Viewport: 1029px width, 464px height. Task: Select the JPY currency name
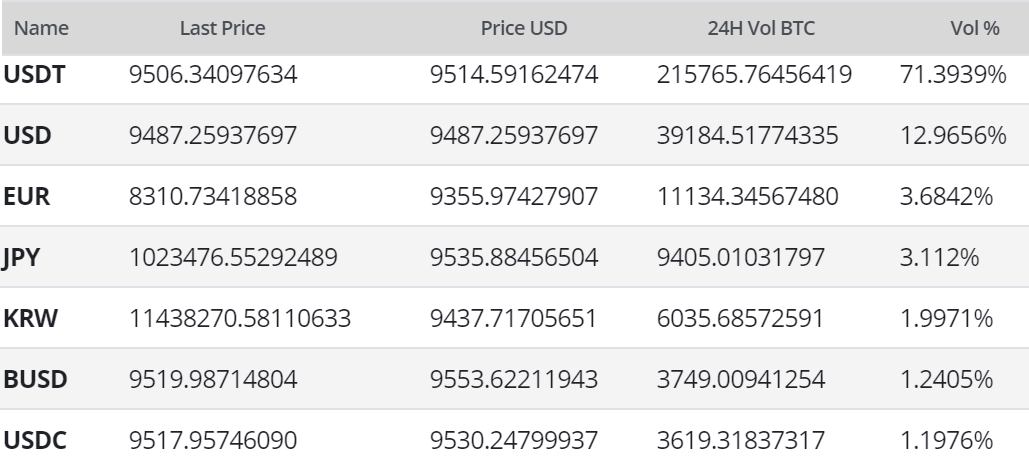point(21,257)
